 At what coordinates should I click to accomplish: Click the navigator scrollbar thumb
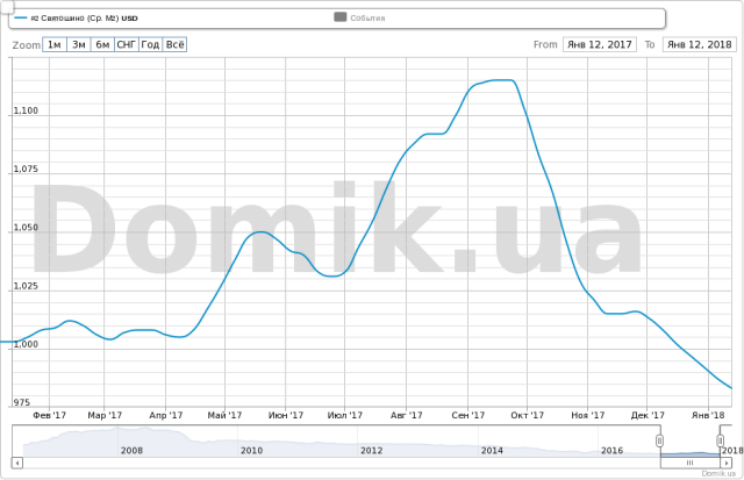pos(690,462)
